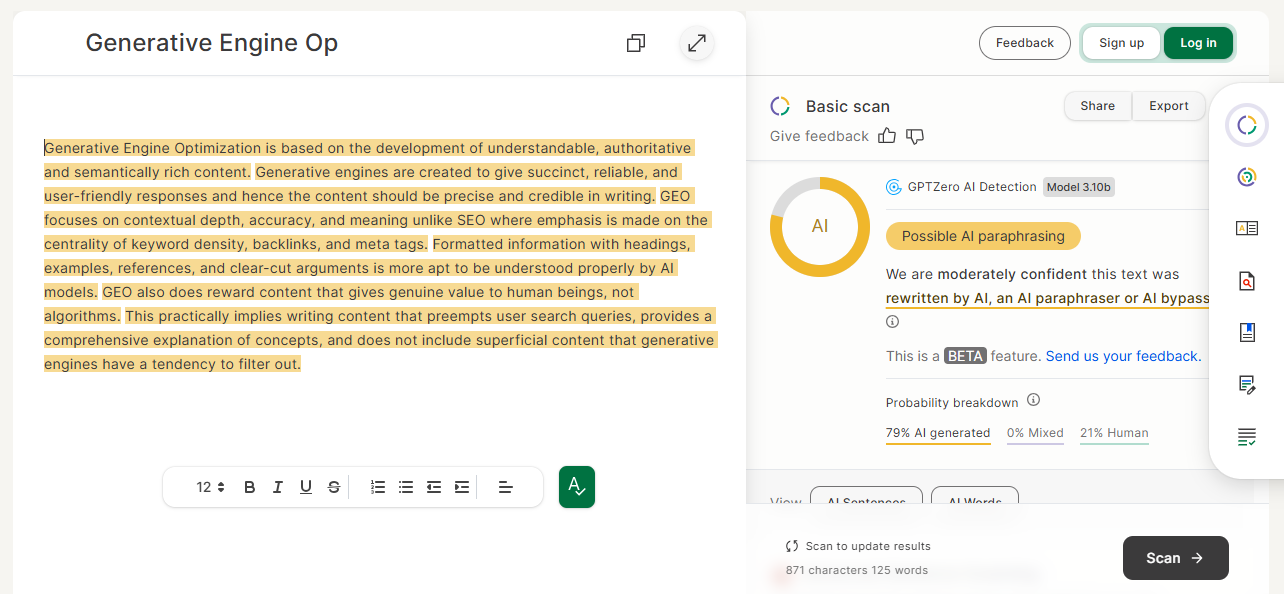Click the document title field

(212, 43)
